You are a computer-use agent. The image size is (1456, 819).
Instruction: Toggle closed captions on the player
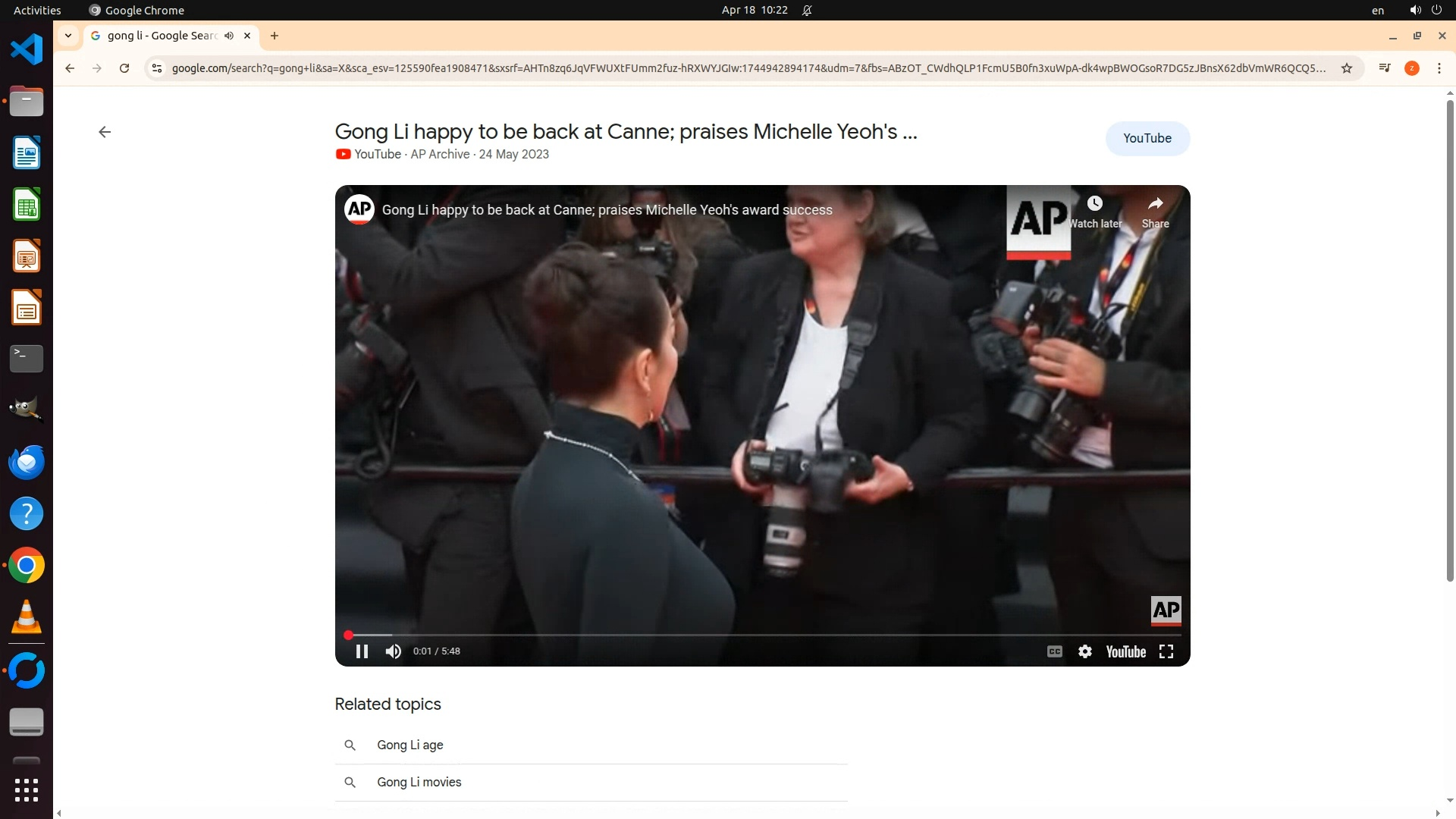click(x=1054, y=651)
